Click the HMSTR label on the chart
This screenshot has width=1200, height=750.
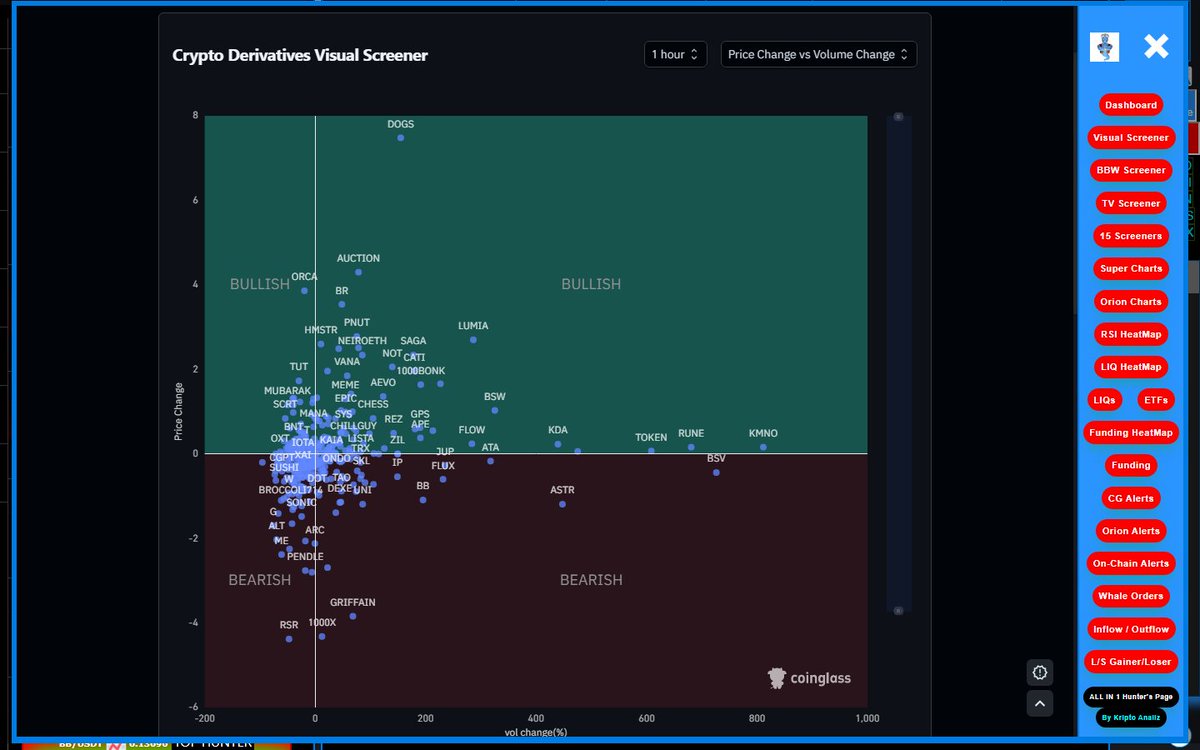tap(321, 330)
